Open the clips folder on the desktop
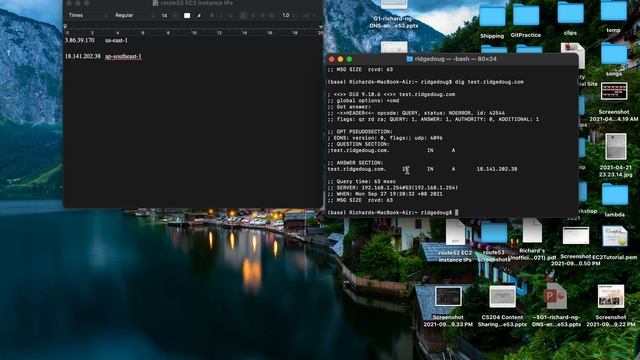 pyautogui.click(x=570, y=13)
